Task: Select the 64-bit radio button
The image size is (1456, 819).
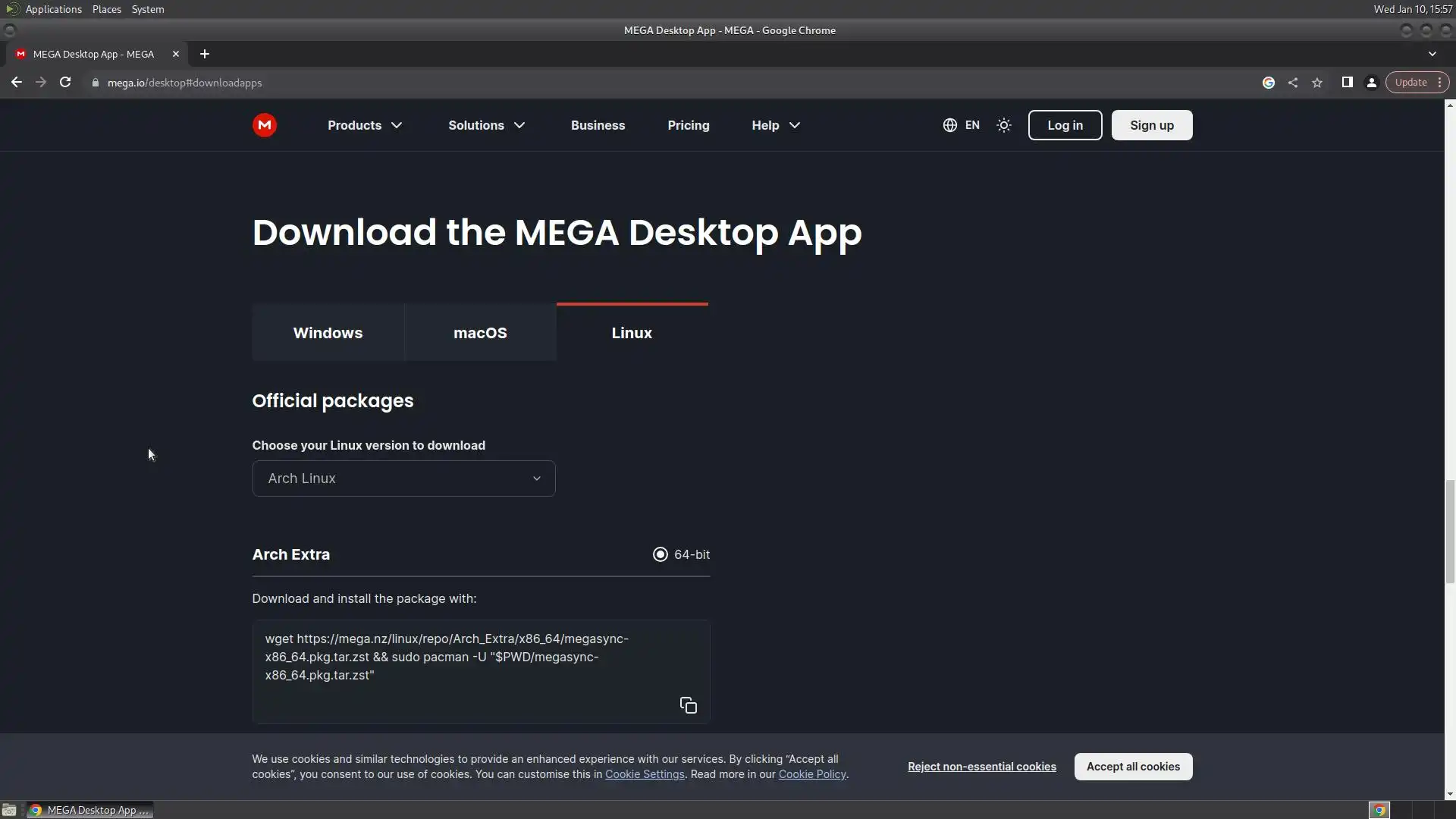Action: pyautogui.click(x=661, y=554)
